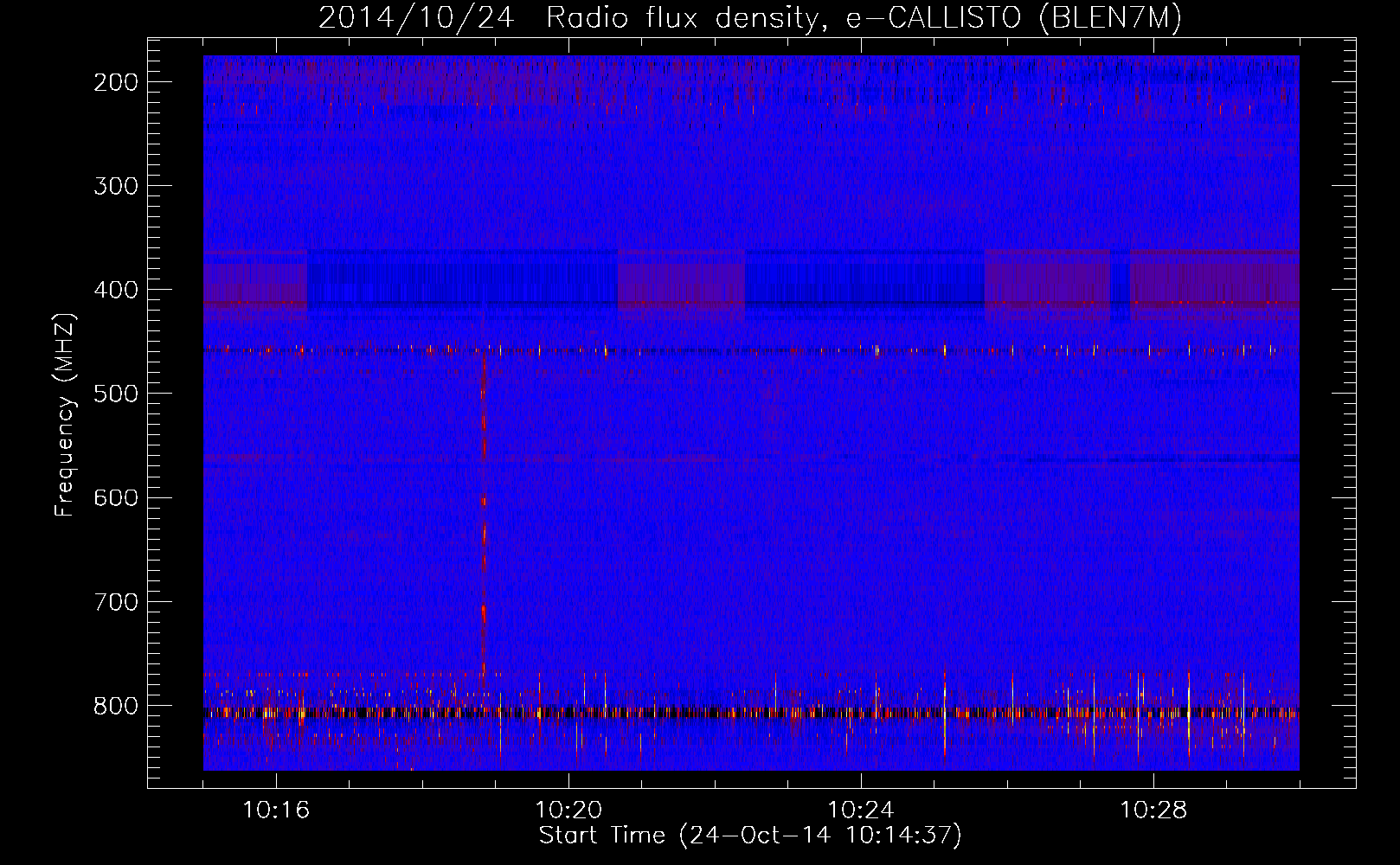
Task: Select the 400 frequency tick label
Action: pyautogui.click(x=115, y=290)
